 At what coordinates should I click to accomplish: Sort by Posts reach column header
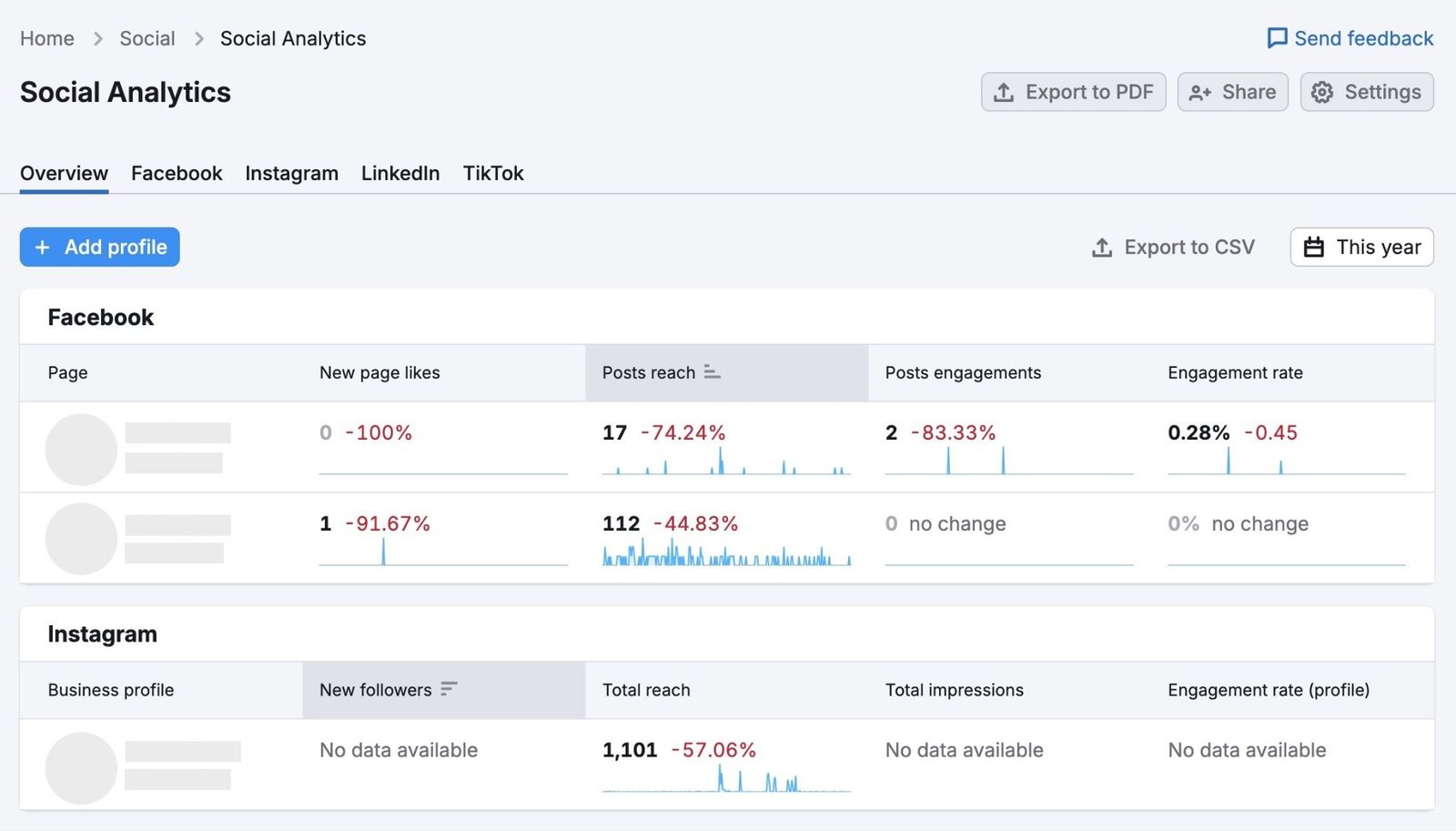(726, 372)
